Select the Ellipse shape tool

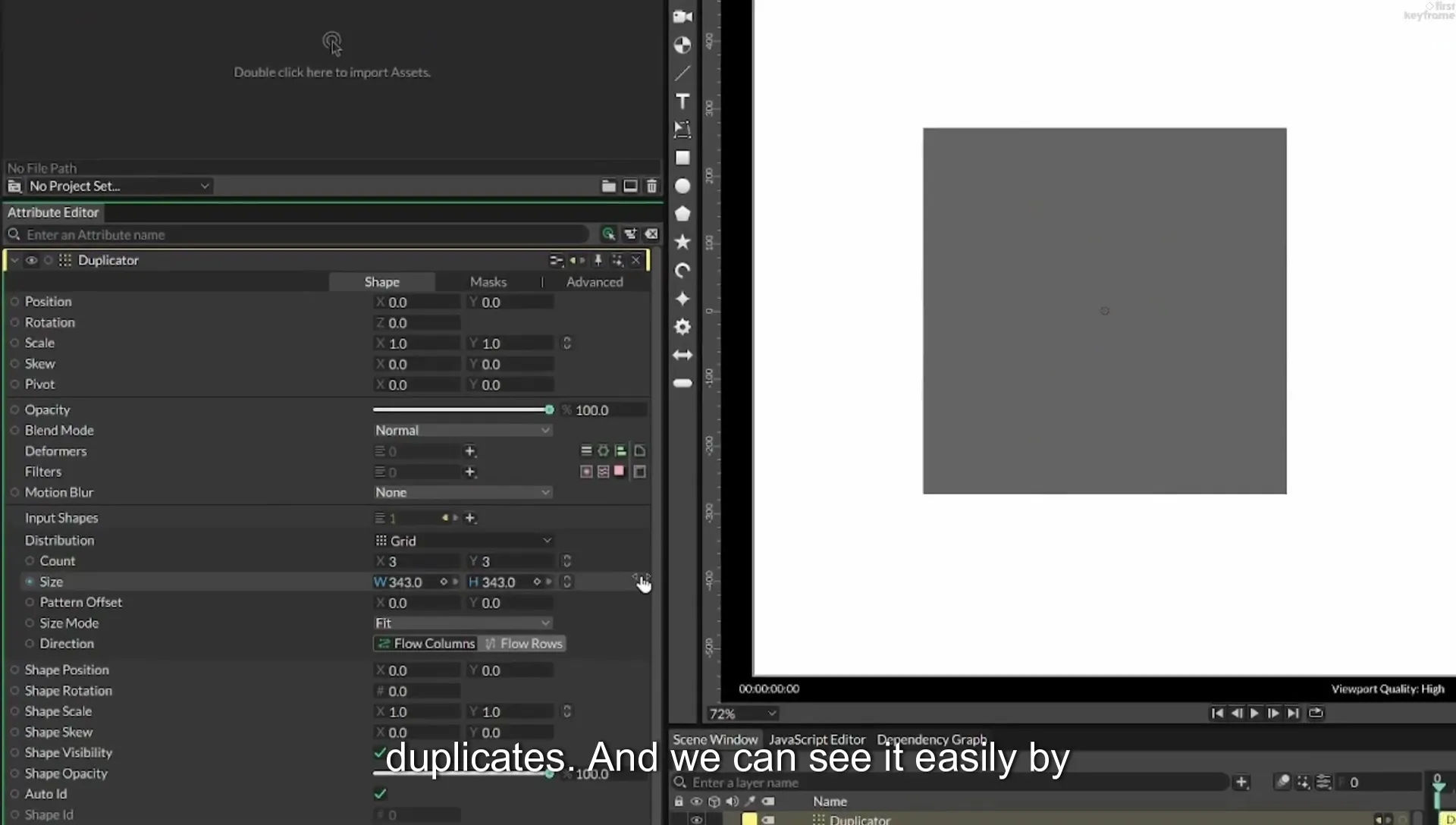(682, 186)
